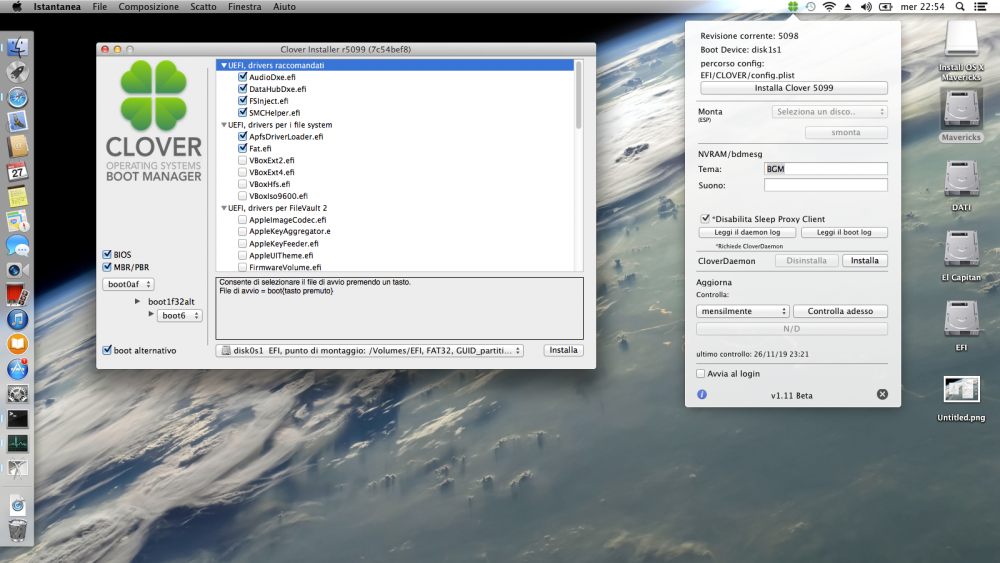Open Calendar icon showing 27
This screenshot has height=563, width=1000.
17,172
